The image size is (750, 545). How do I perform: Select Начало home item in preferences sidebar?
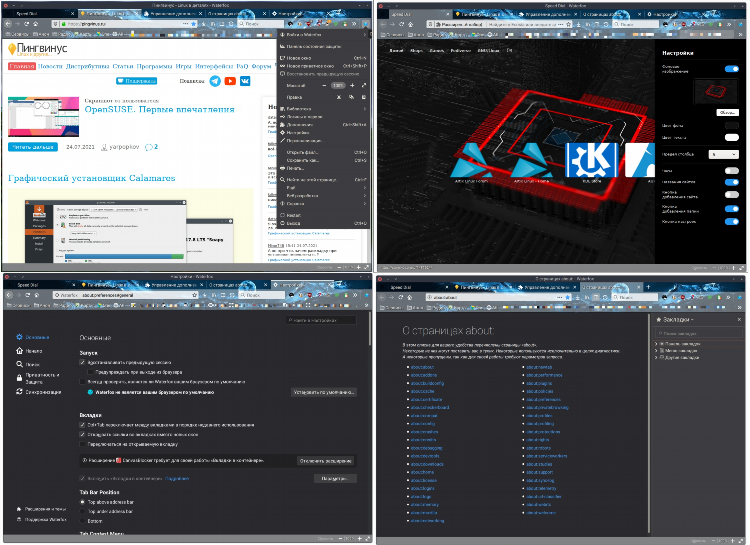[29, 351]
